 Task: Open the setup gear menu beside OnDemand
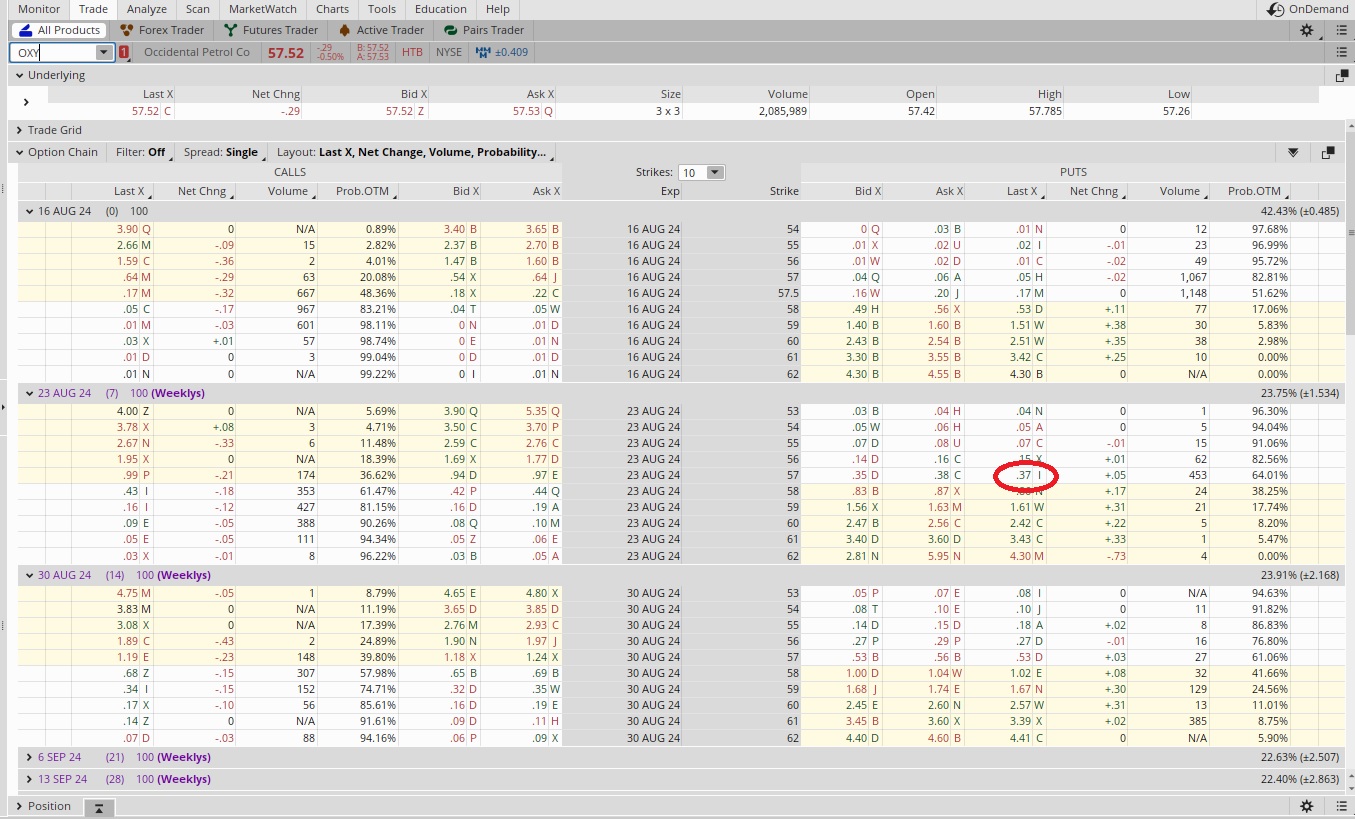(x=1307, y=30)
